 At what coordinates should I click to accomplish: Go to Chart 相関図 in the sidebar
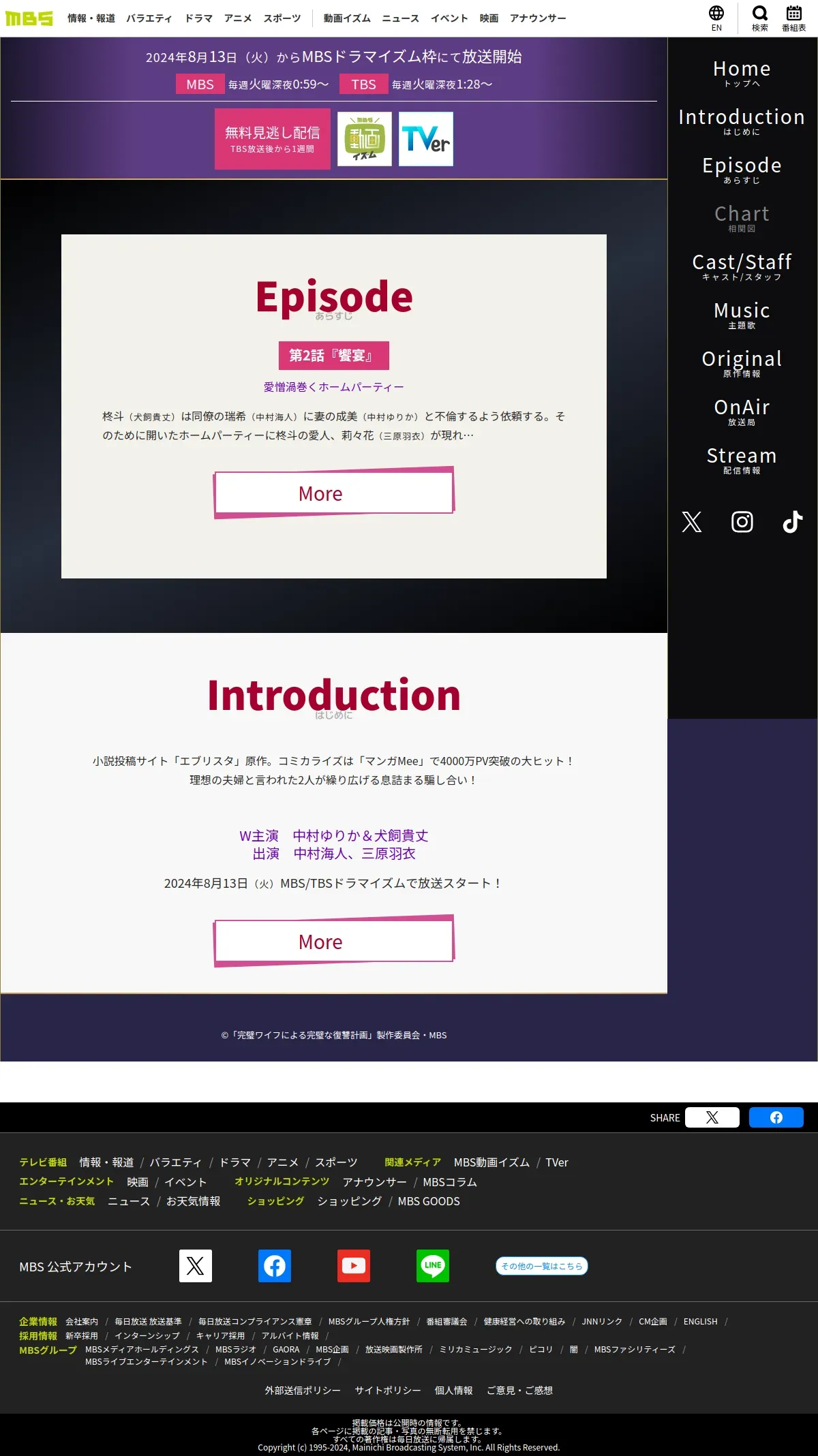(742, 218)
